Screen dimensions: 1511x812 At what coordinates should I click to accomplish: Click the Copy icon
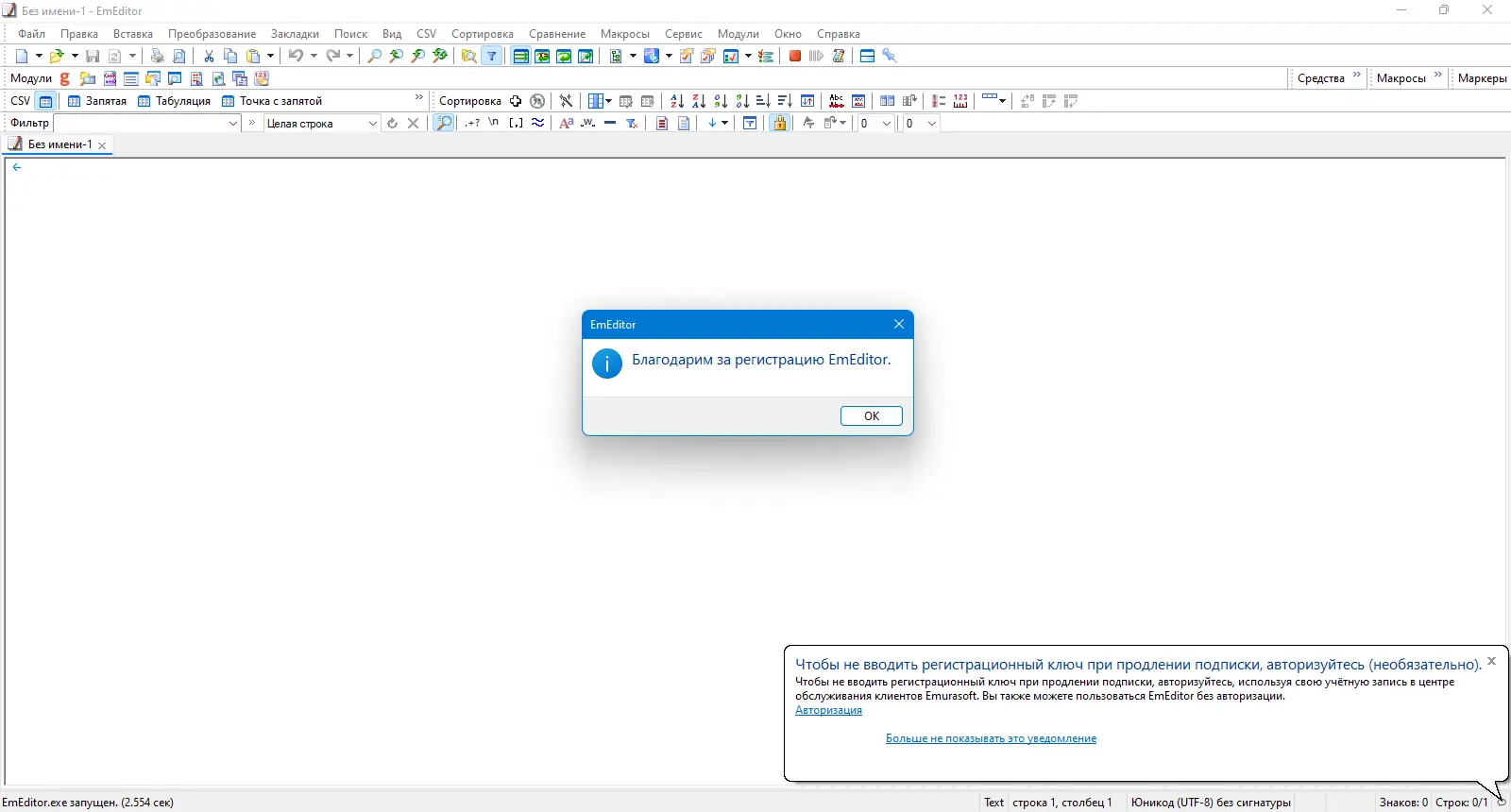[230, 56]
